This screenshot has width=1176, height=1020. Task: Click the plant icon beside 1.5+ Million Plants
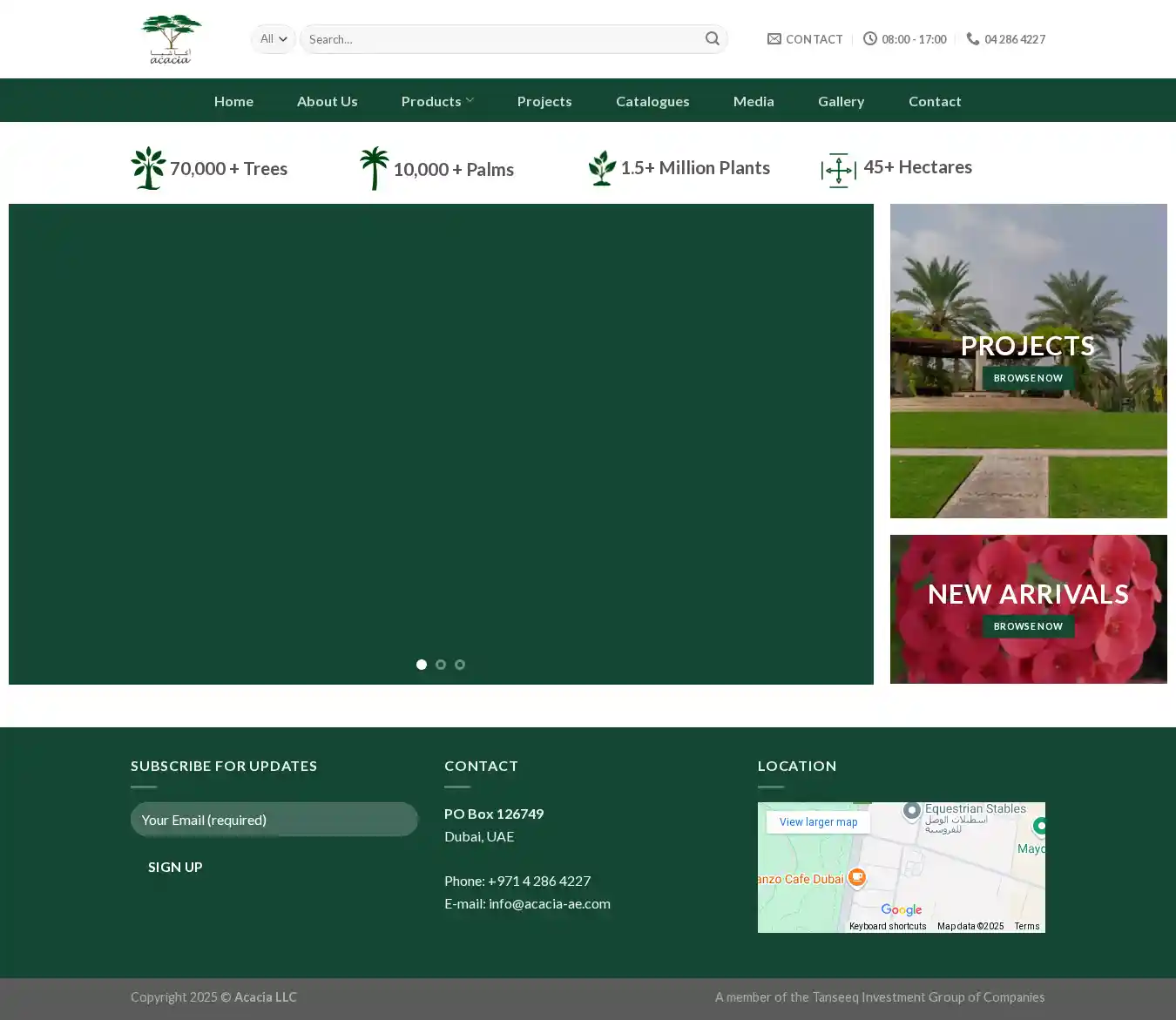click(x=602, y=168)
